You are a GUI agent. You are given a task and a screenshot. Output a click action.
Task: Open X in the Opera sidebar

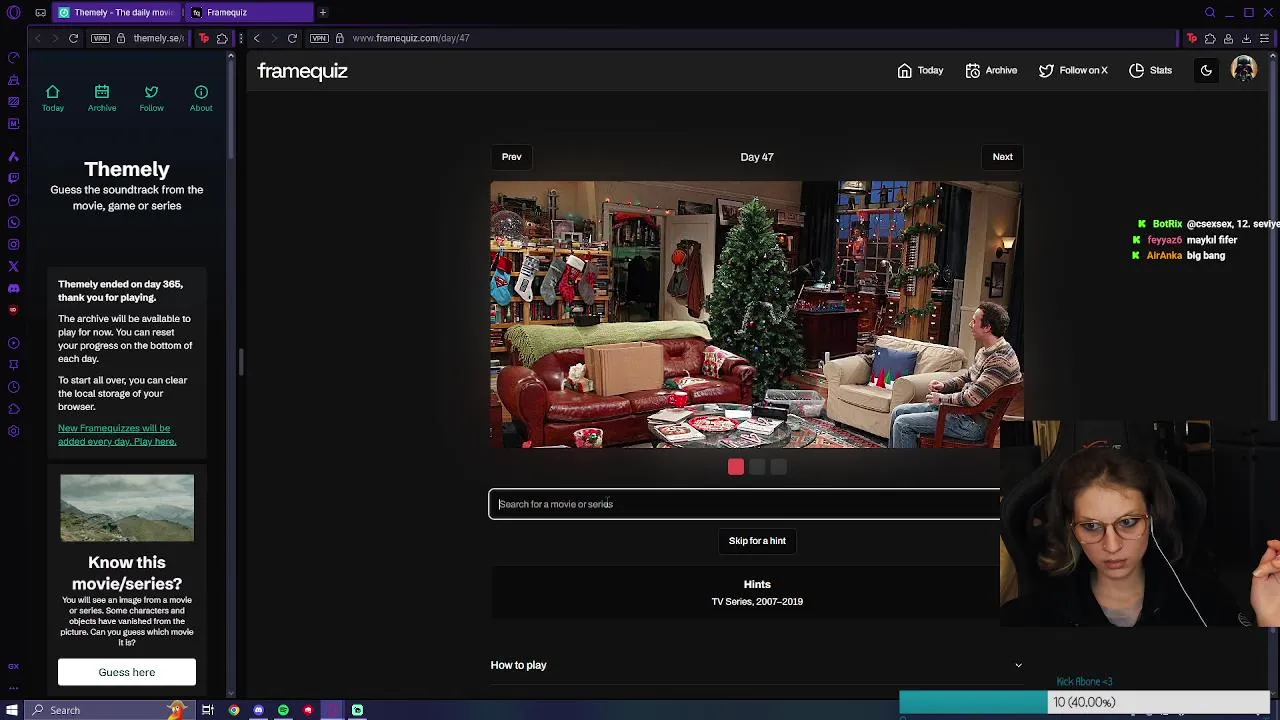(13, 266)
